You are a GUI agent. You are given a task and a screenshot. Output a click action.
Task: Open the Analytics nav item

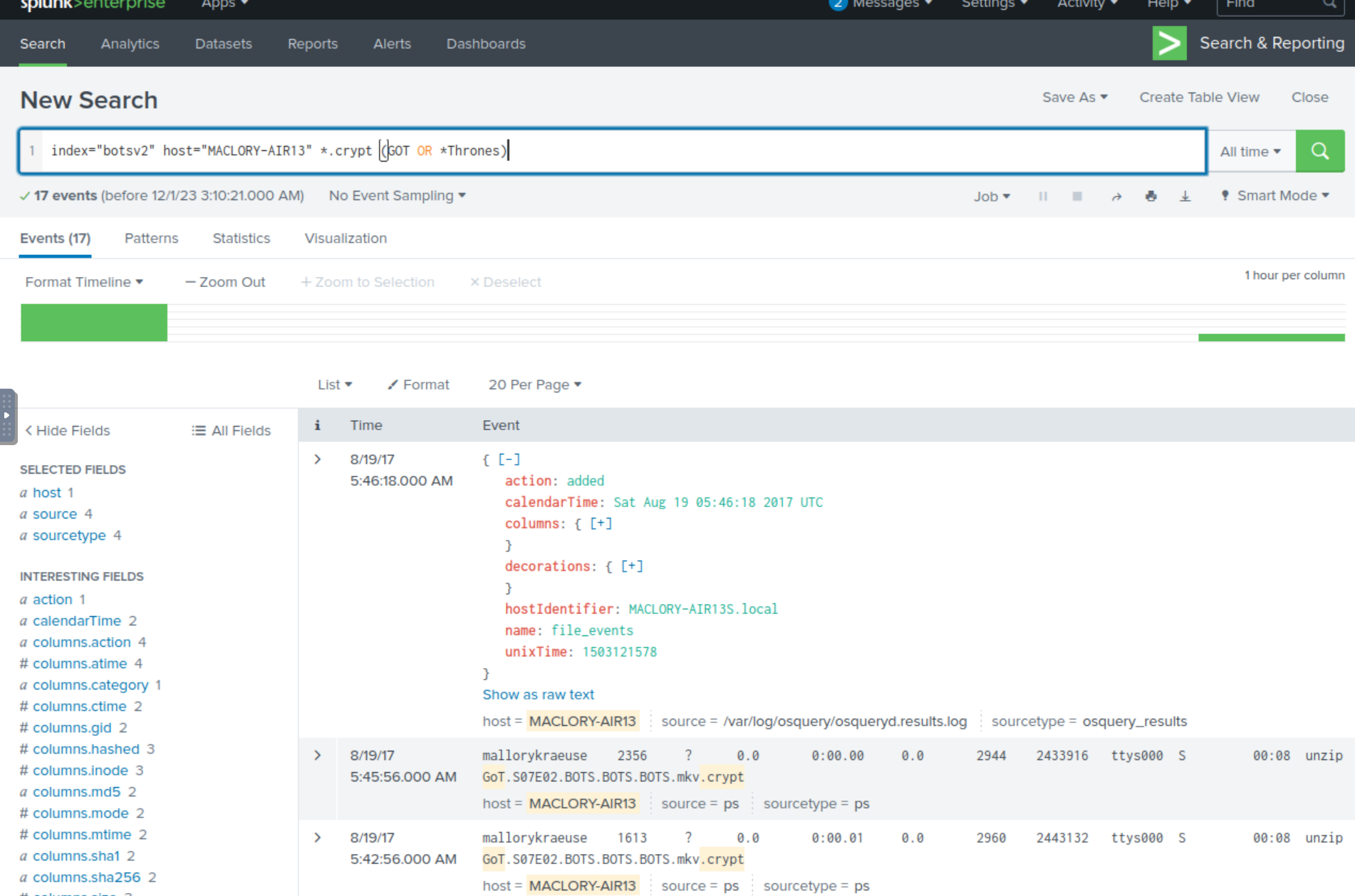(130, 44)
